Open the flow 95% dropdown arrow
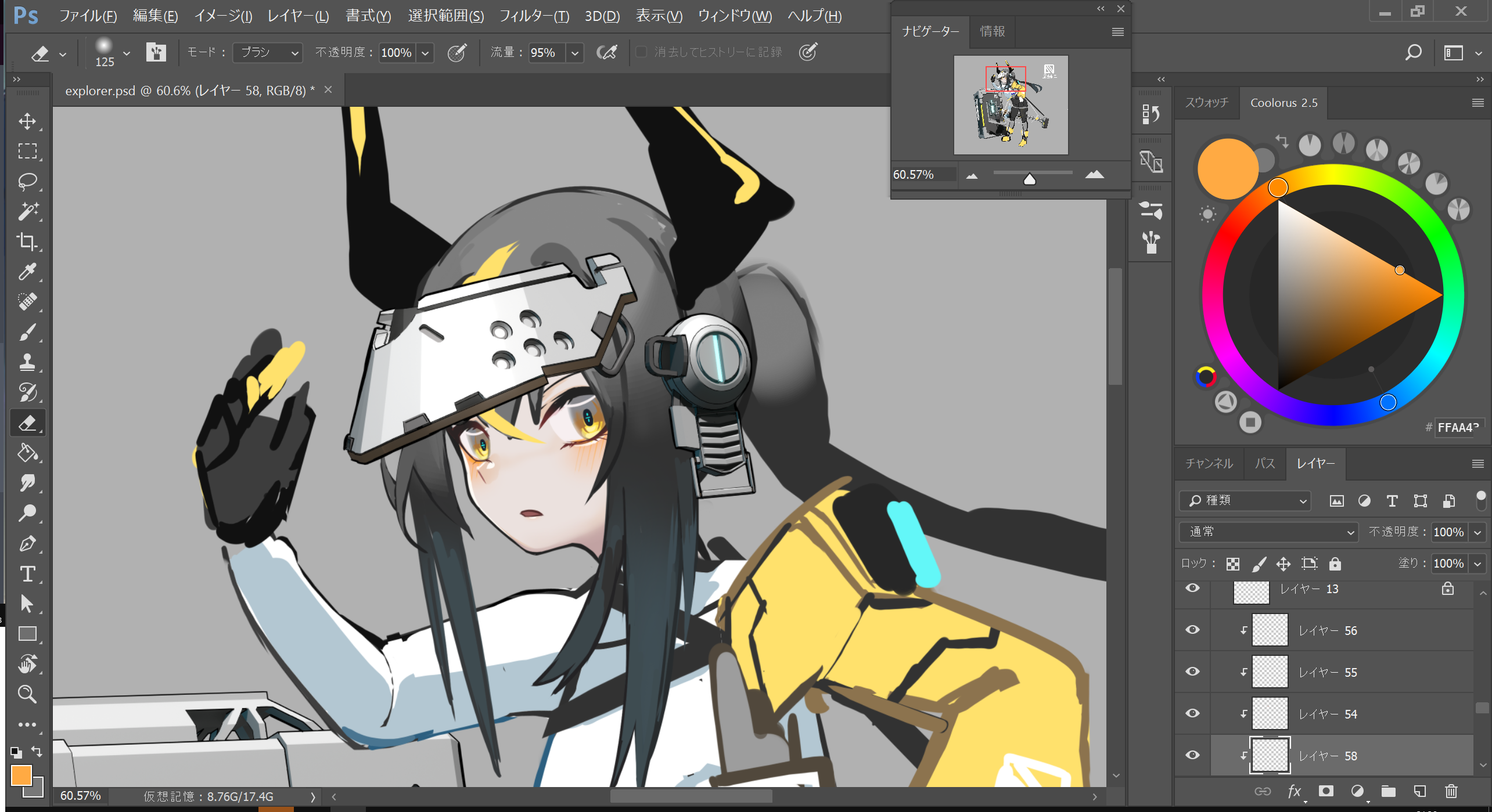This screenshot has height=812, width=1492. click(575, 53)
